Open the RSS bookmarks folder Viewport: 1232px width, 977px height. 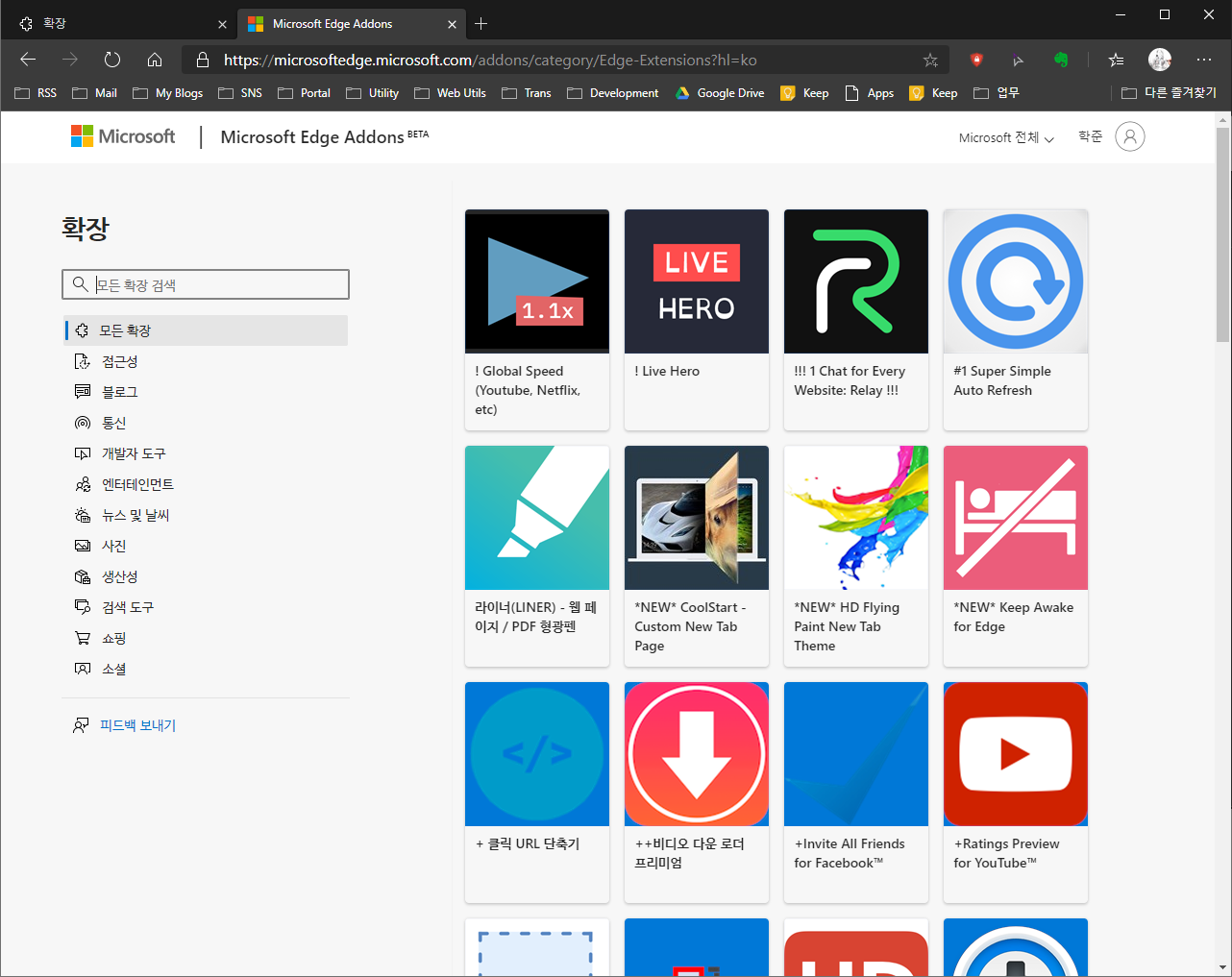(37, 93)
